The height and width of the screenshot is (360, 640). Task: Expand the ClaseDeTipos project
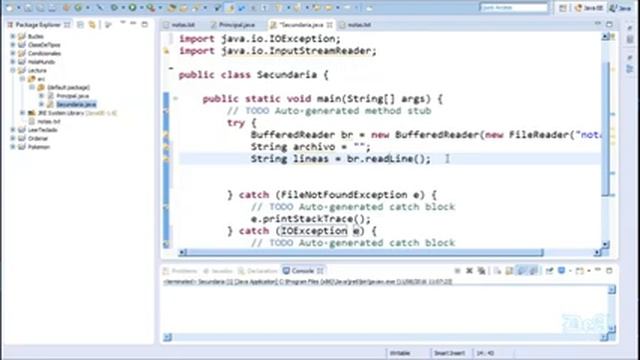click(x=13, y=45)
